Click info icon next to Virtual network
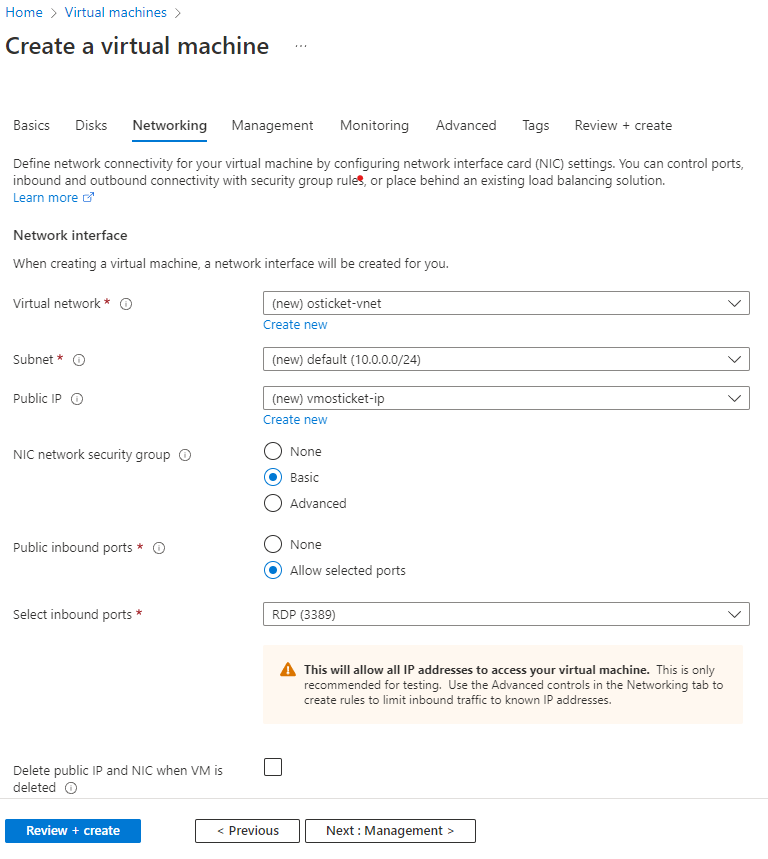 click(x=126, y=304)
